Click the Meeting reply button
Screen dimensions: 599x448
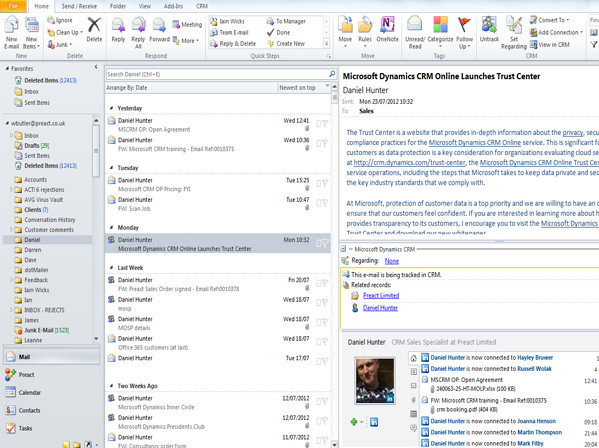187,24
